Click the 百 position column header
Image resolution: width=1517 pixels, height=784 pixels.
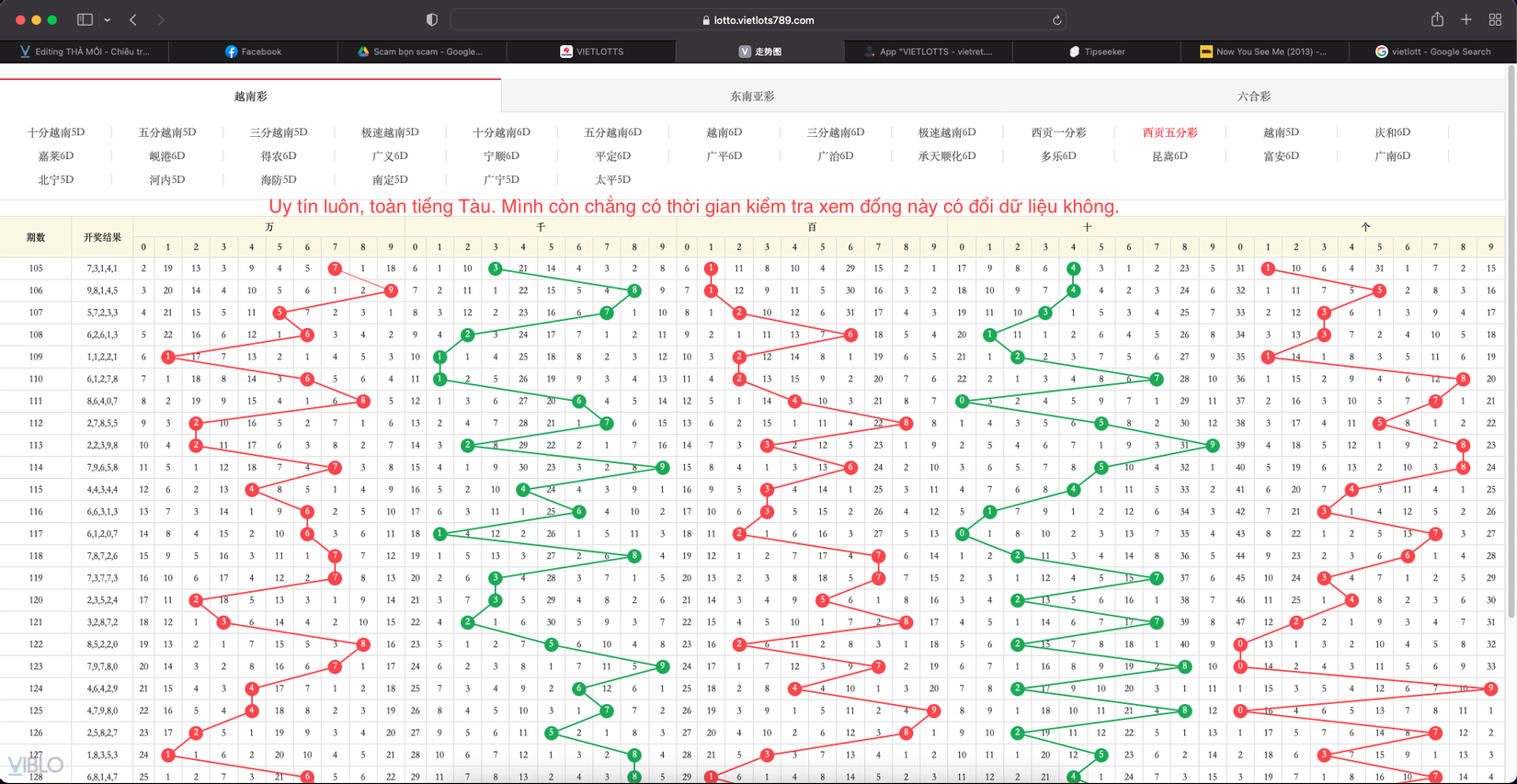[x=812, y=226]
